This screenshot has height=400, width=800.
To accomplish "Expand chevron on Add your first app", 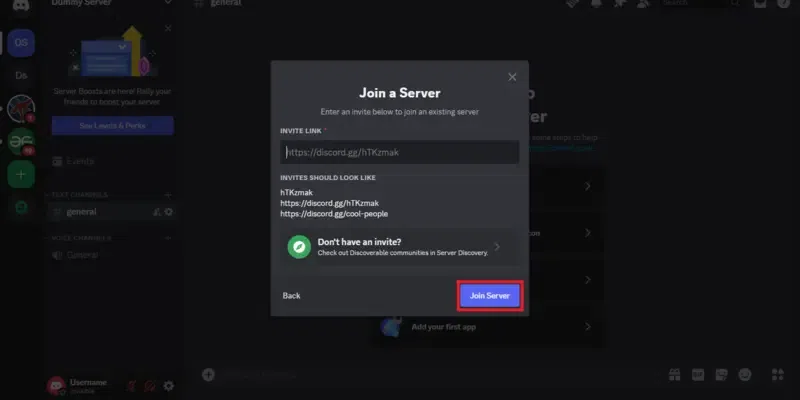I will (x=588, y=327).
